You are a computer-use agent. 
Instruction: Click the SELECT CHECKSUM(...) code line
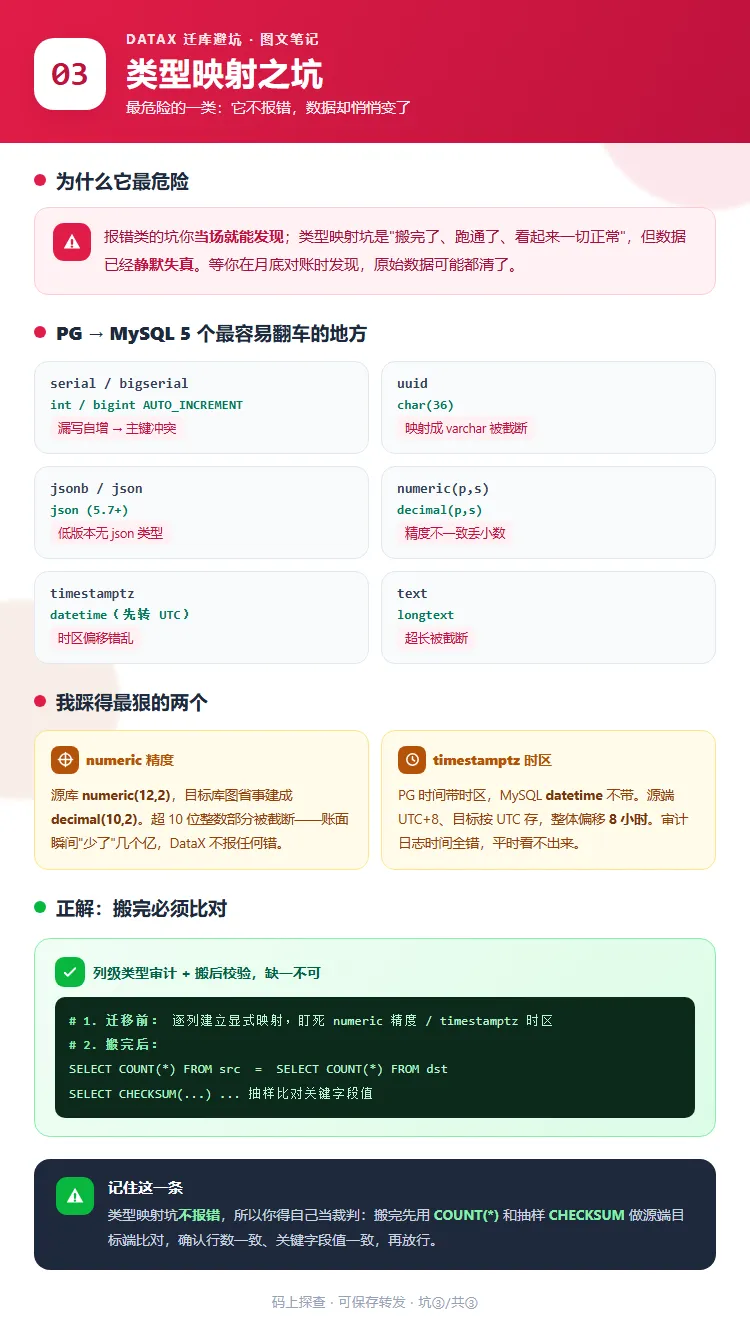[221, 1093]
